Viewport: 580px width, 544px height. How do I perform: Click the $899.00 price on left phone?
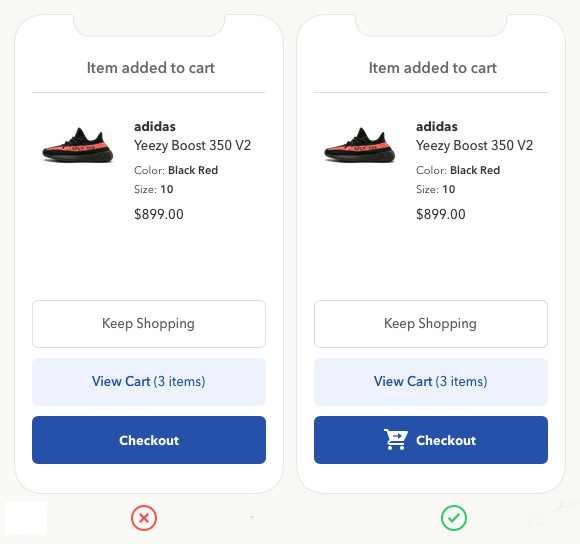pyautogui.click(x=159, y=214)
